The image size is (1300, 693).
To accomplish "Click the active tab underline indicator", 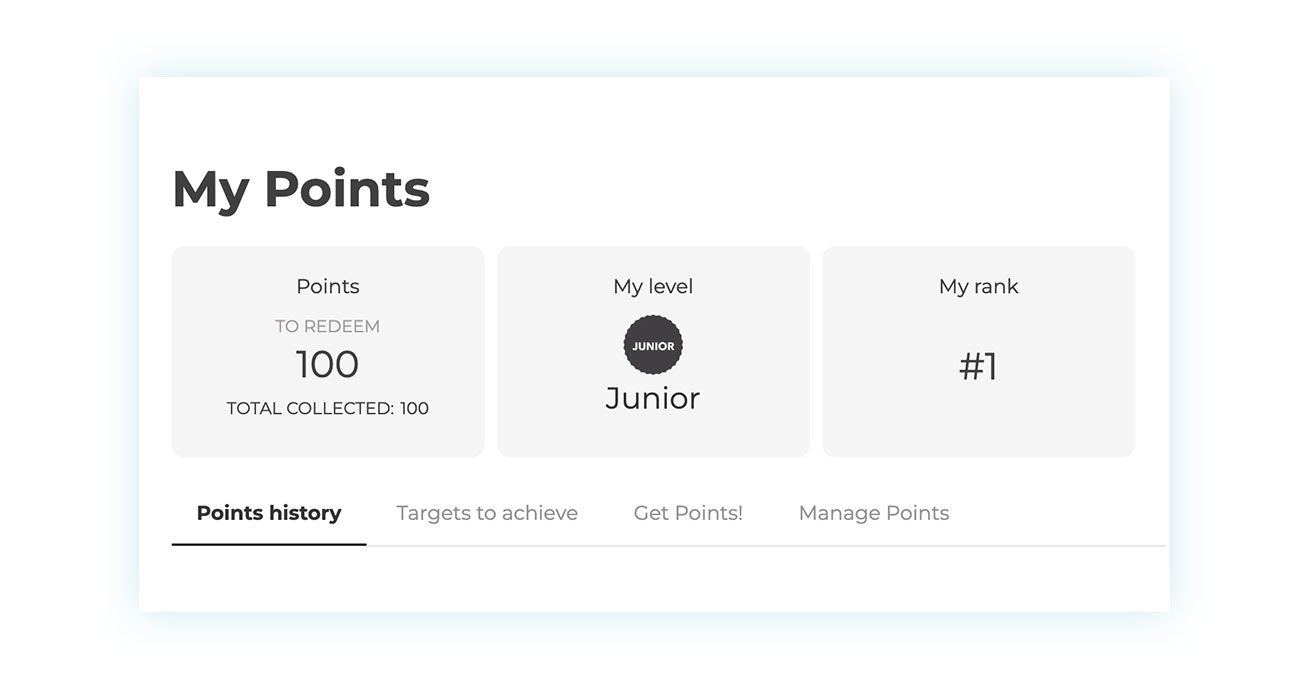I will tap(268, 542).
